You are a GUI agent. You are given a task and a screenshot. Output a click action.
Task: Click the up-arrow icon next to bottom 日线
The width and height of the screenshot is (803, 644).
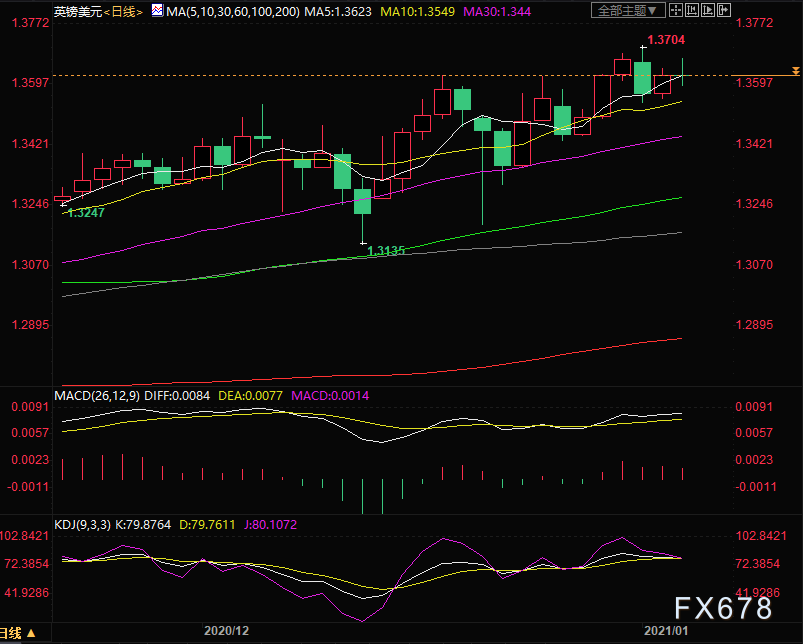click(31, 634)
